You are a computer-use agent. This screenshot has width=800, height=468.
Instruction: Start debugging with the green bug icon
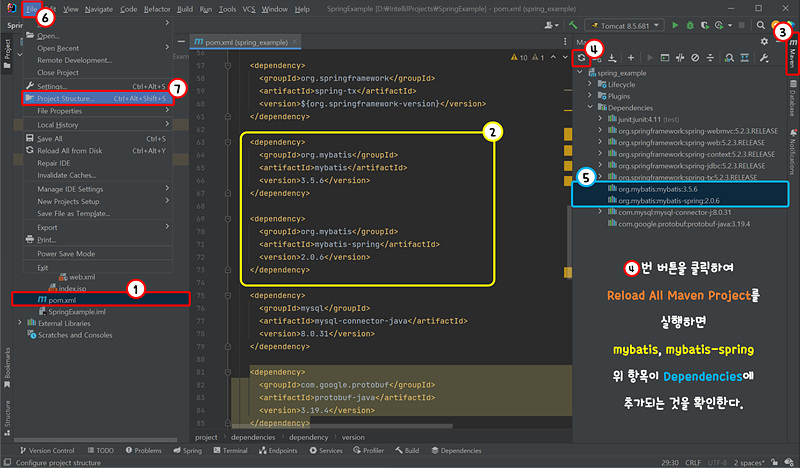[690, 25]
